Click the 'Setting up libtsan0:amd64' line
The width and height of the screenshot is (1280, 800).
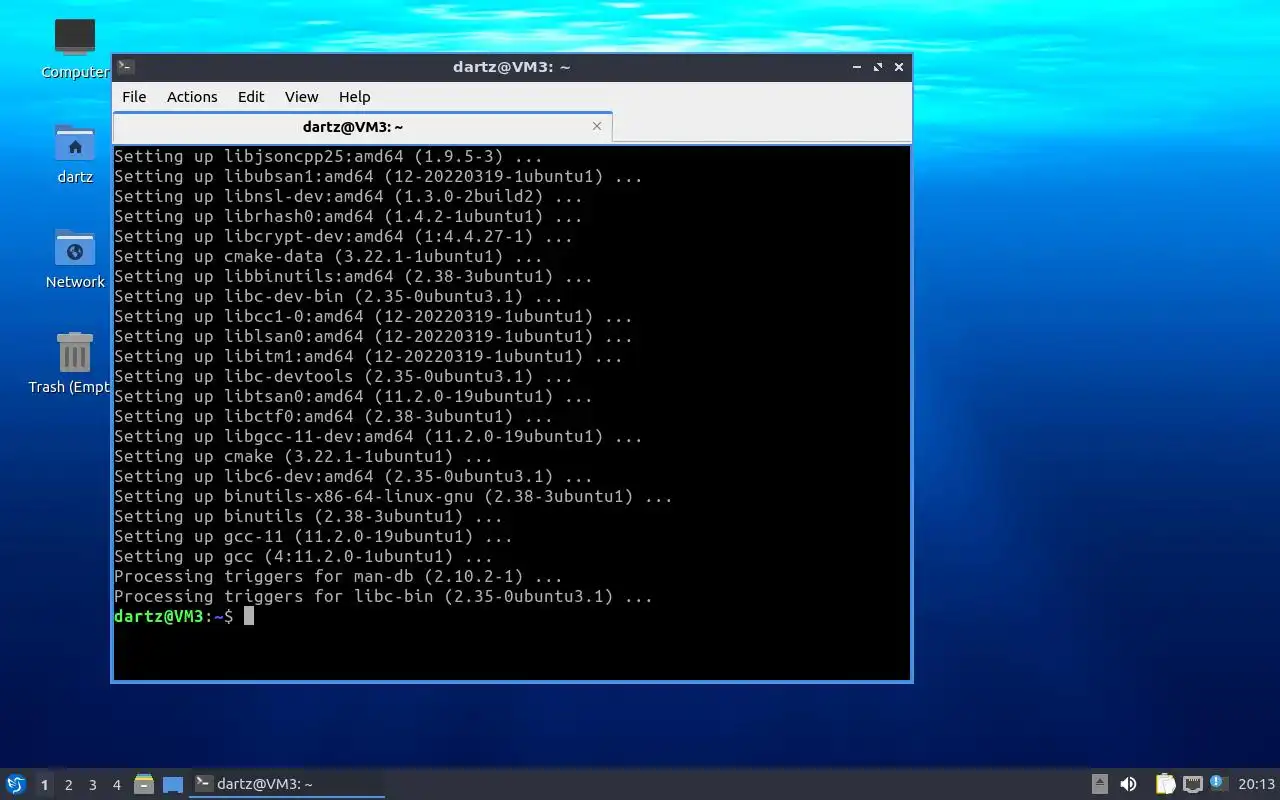[353, 396]
